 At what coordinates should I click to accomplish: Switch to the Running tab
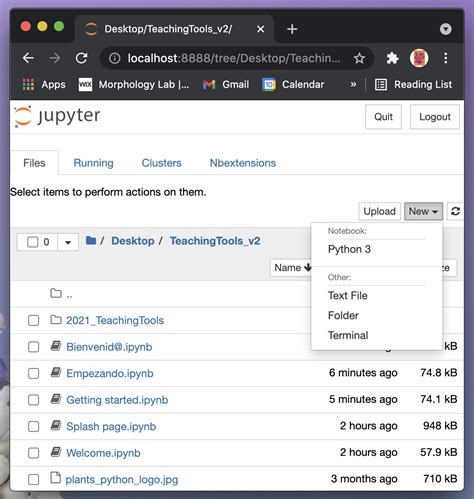pyautogui.click(x=93, y=163)
